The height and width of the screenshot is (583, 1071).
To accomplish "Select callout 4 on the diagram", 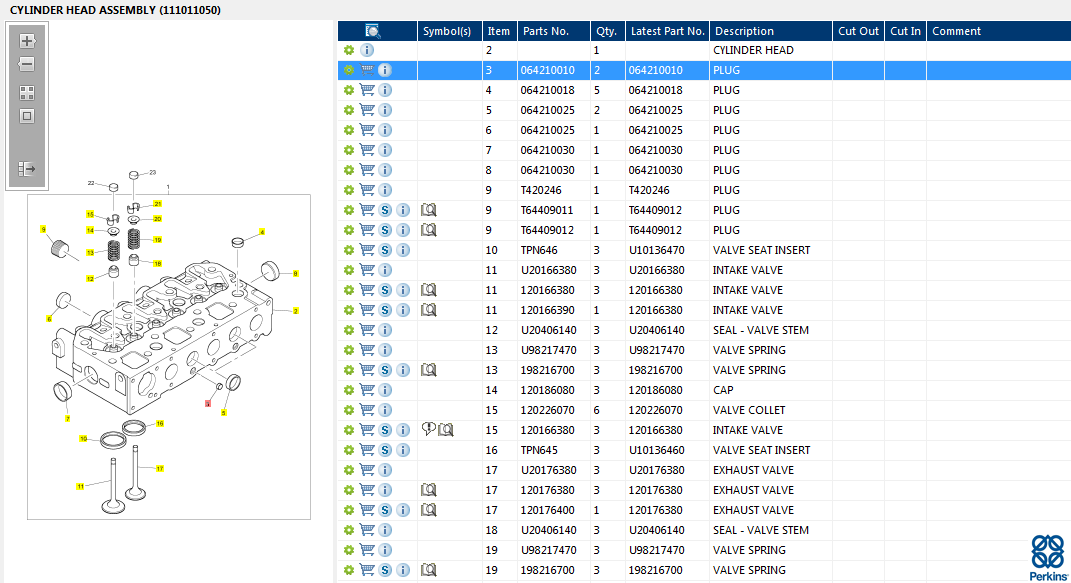I will coord(262,232).
